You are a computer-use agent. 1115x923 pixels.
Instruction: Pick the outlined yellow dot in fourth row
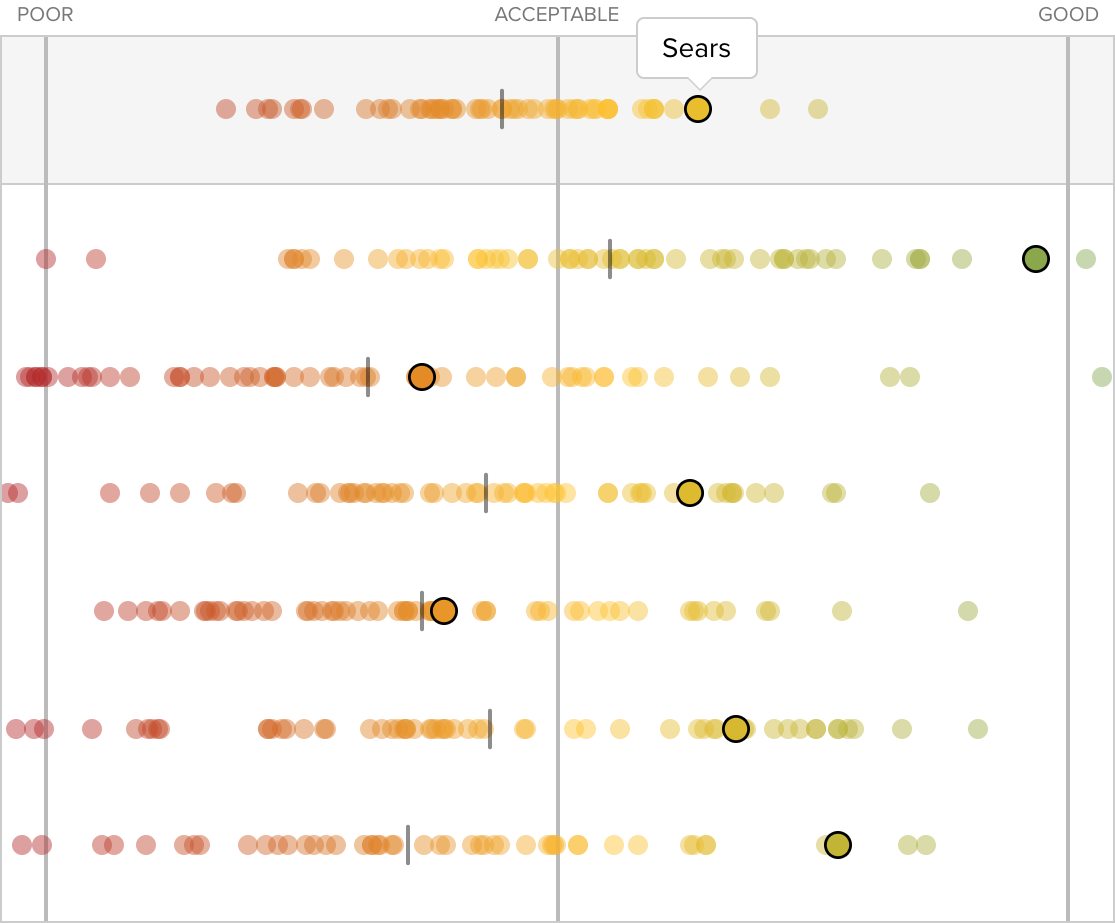coord(690,493)
